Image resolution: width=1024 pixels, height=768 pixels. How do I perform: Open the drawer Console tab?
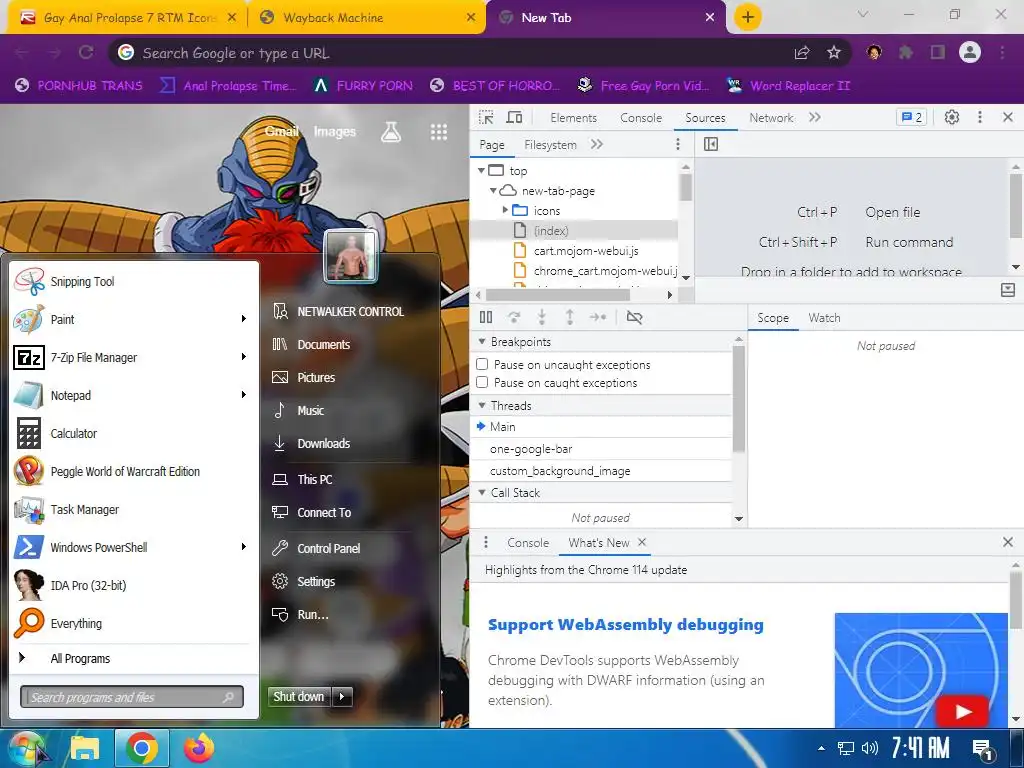click(528, 543)
